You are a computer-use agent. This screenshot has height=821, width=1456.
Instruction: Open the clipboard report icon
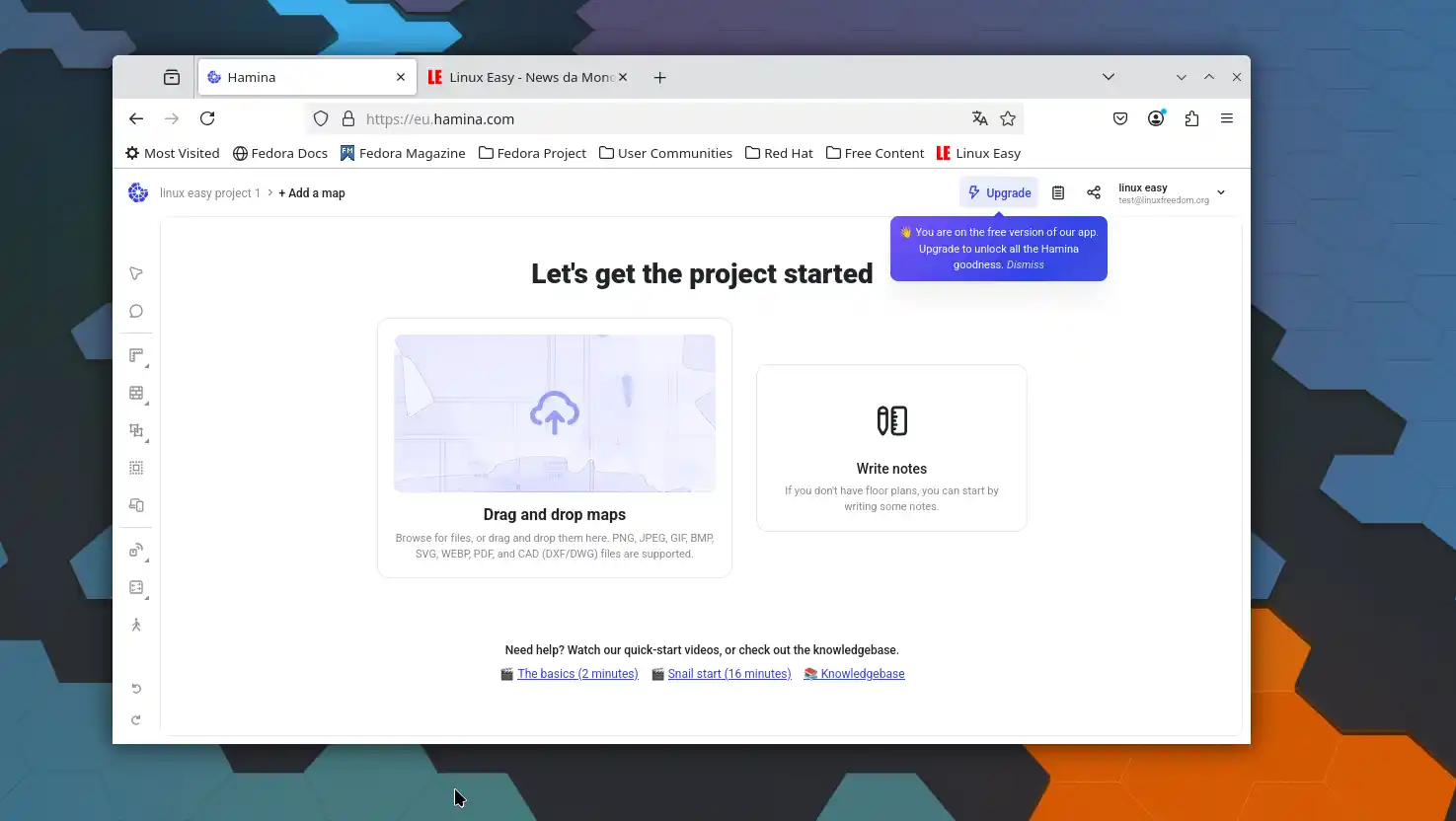[1057, 193]
